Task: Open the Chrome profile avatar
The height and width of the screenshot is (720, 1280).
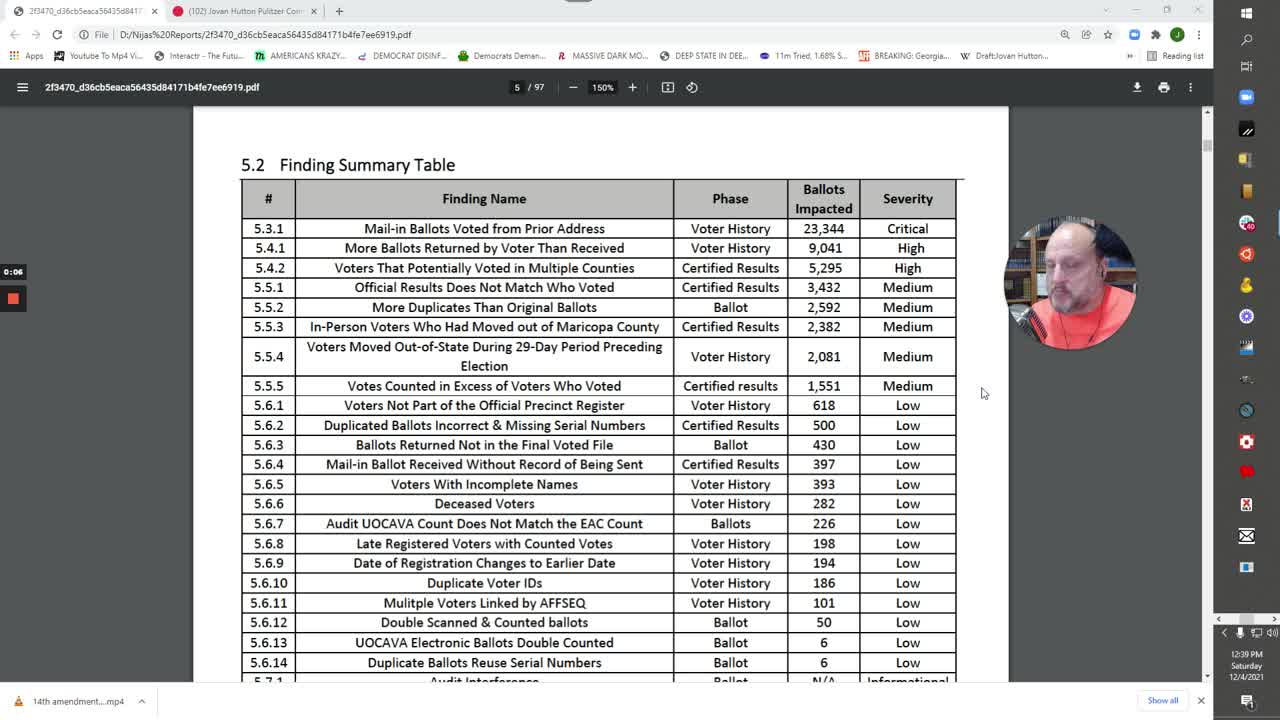Action: click(1177, 34)
